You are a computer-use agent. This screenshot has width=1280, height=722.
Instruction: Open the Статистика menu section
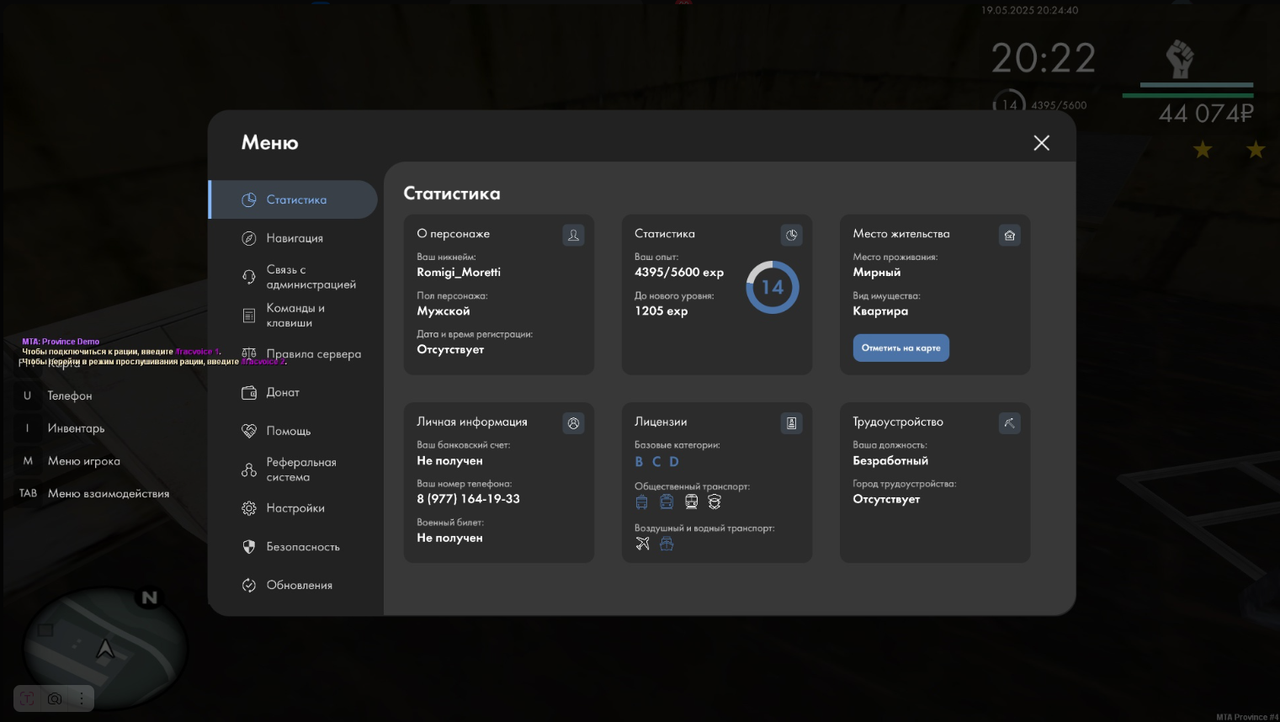click(x=293, y=200)
